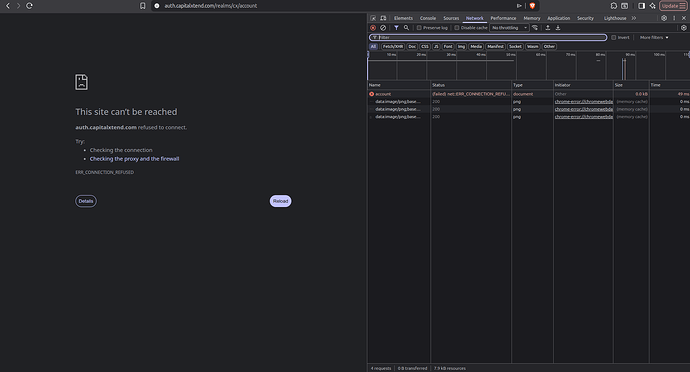Tick the Invert filter checkbox
This screenshot has width=690, height=372.
(x=614, y=37)
